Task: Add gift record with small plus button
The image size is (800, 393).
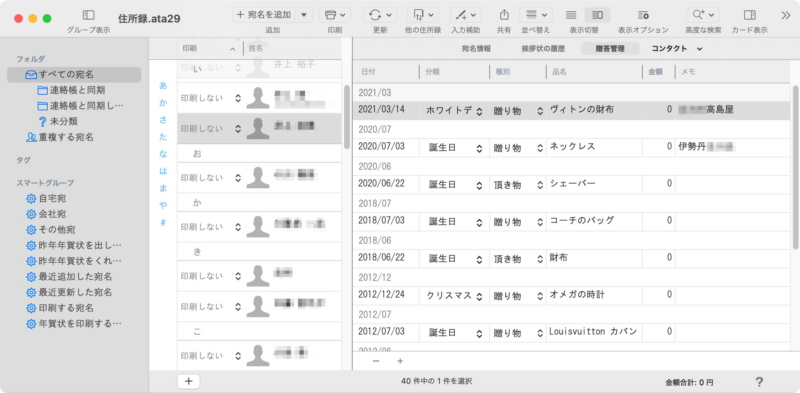Action: click(400, 361)
